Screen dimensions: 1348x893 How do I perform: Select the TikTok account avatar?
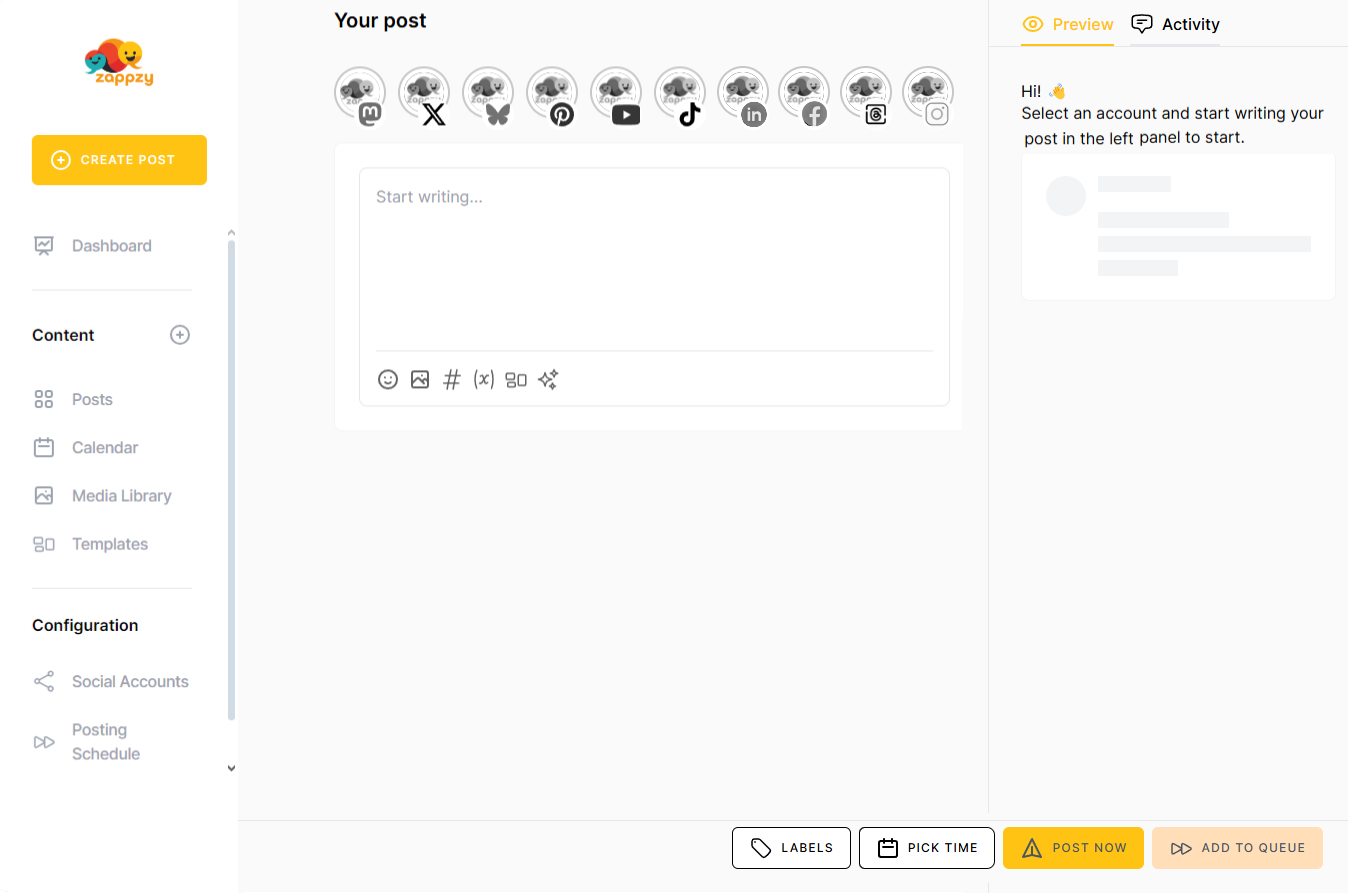[680, 95]
